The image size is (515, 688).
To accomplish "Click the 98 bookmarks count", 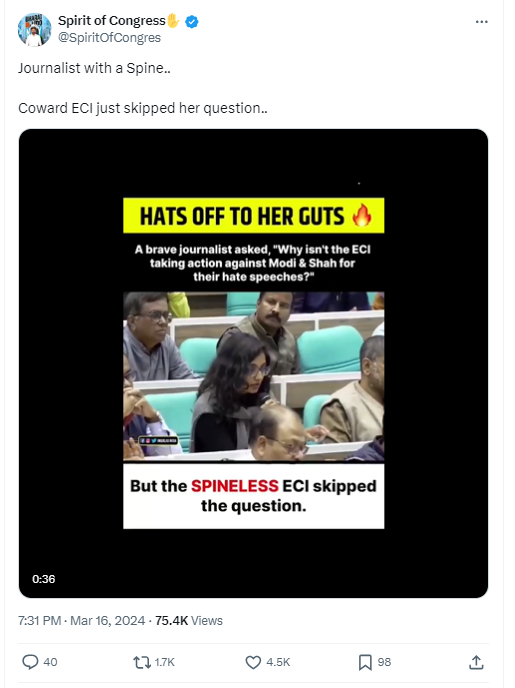I will [384, 662].
